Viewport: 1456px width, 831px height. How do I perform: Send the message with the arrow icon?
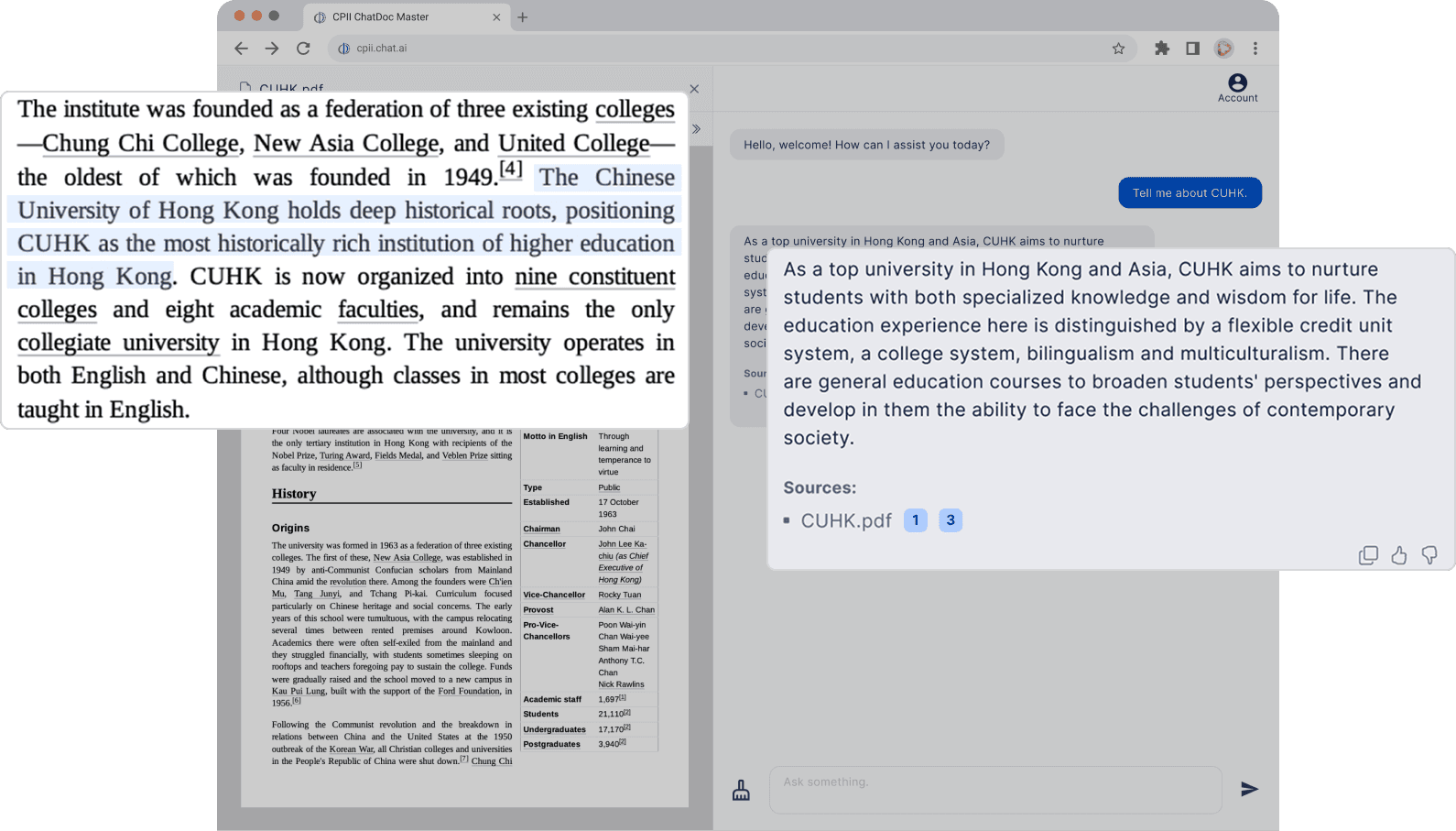pyautogui.click(x=1249, y=789)
